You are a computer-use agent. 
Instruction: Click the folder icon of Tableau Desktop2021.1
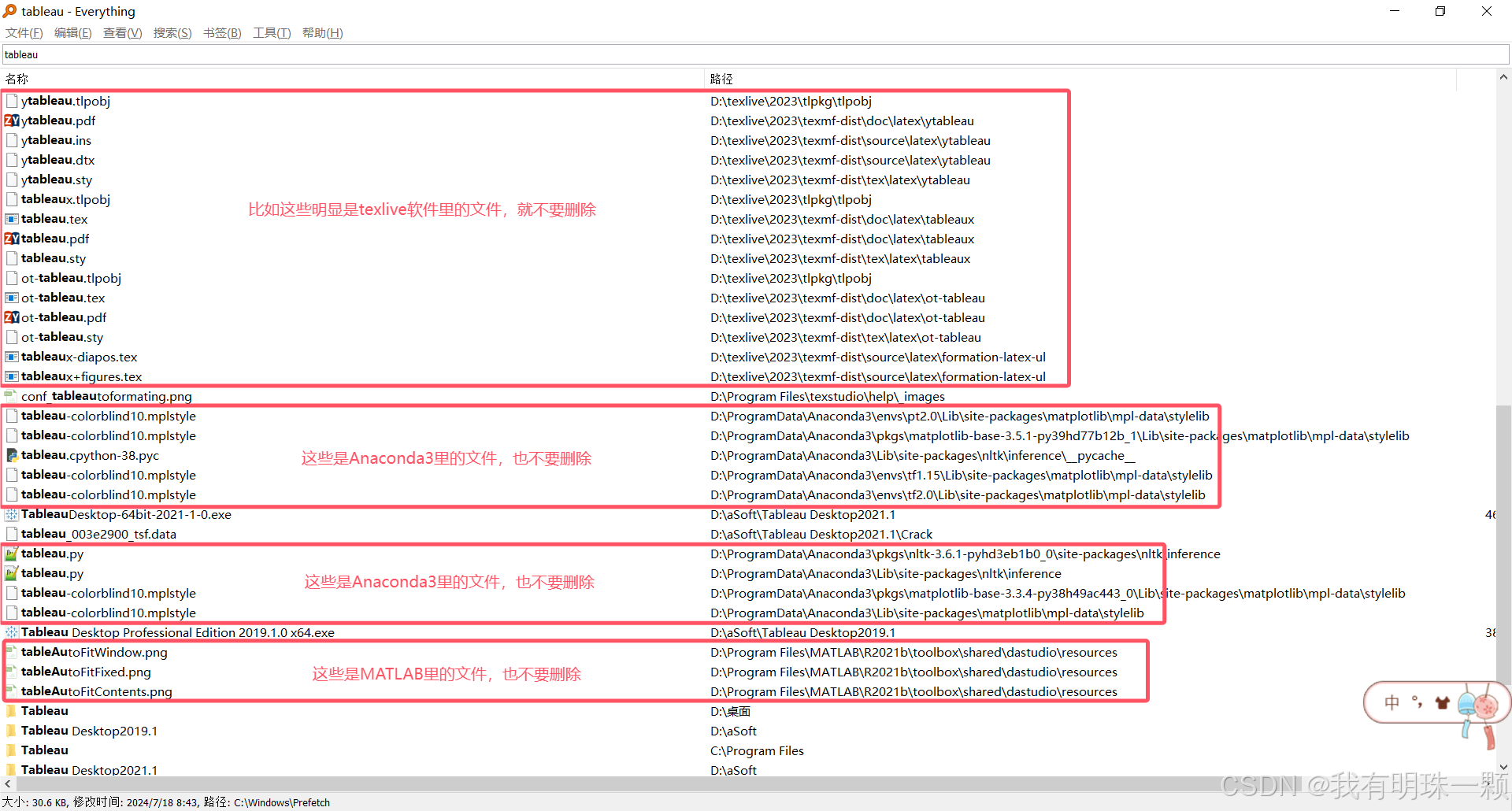point(12,769)
